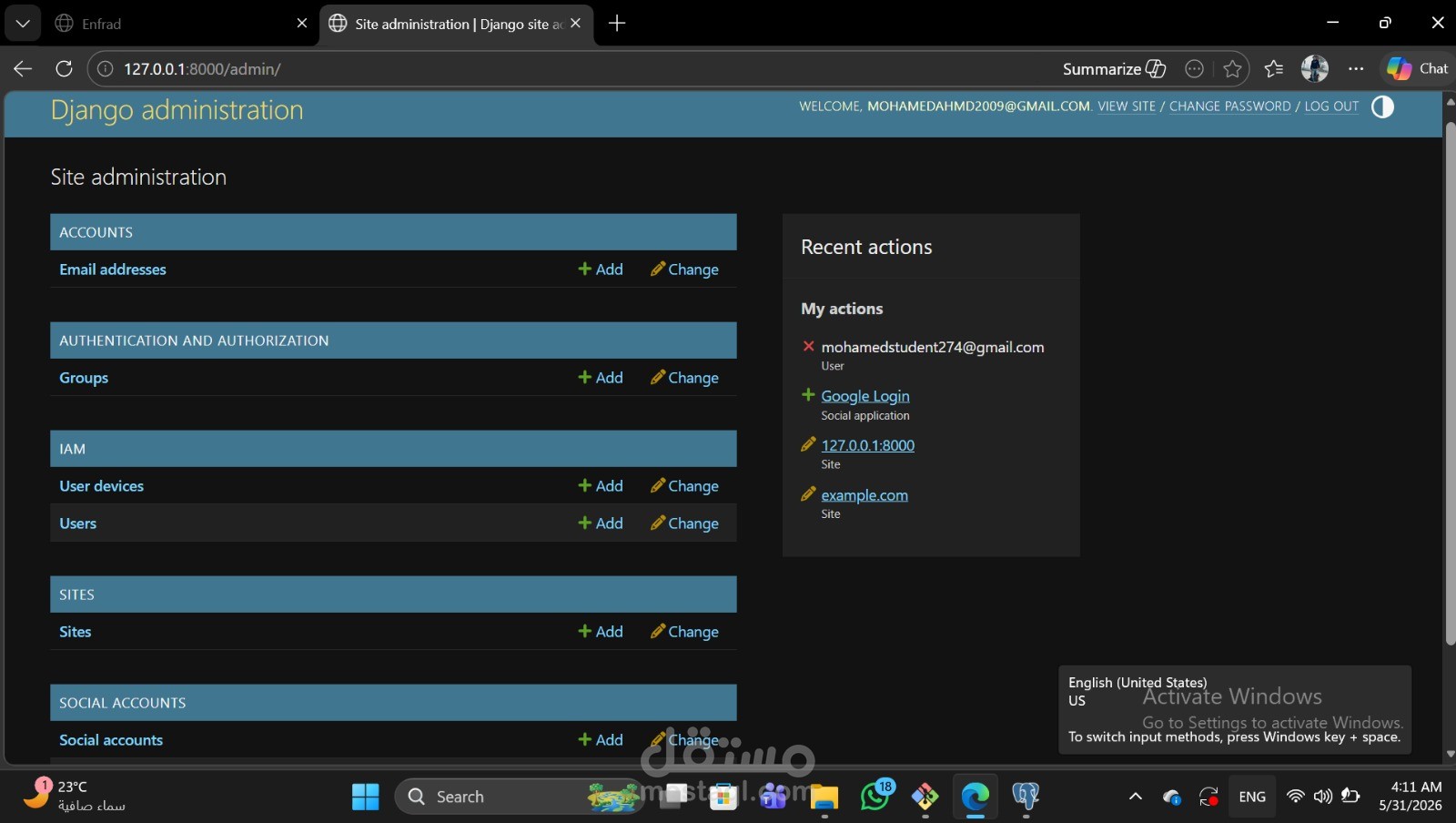Add a new User
The image size is (1456, 823).
click(601, 523)
